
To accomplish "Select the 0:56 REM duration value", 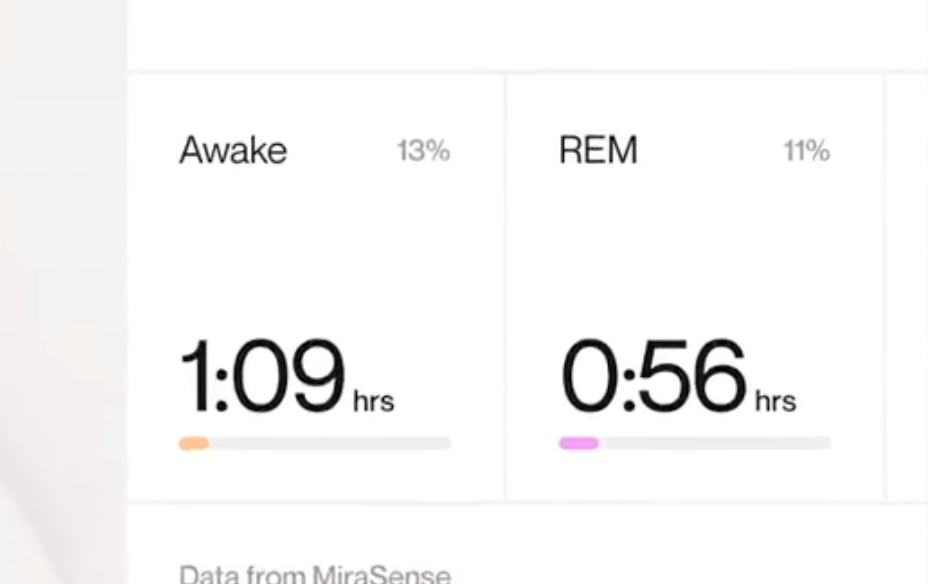I will [653, 377].
